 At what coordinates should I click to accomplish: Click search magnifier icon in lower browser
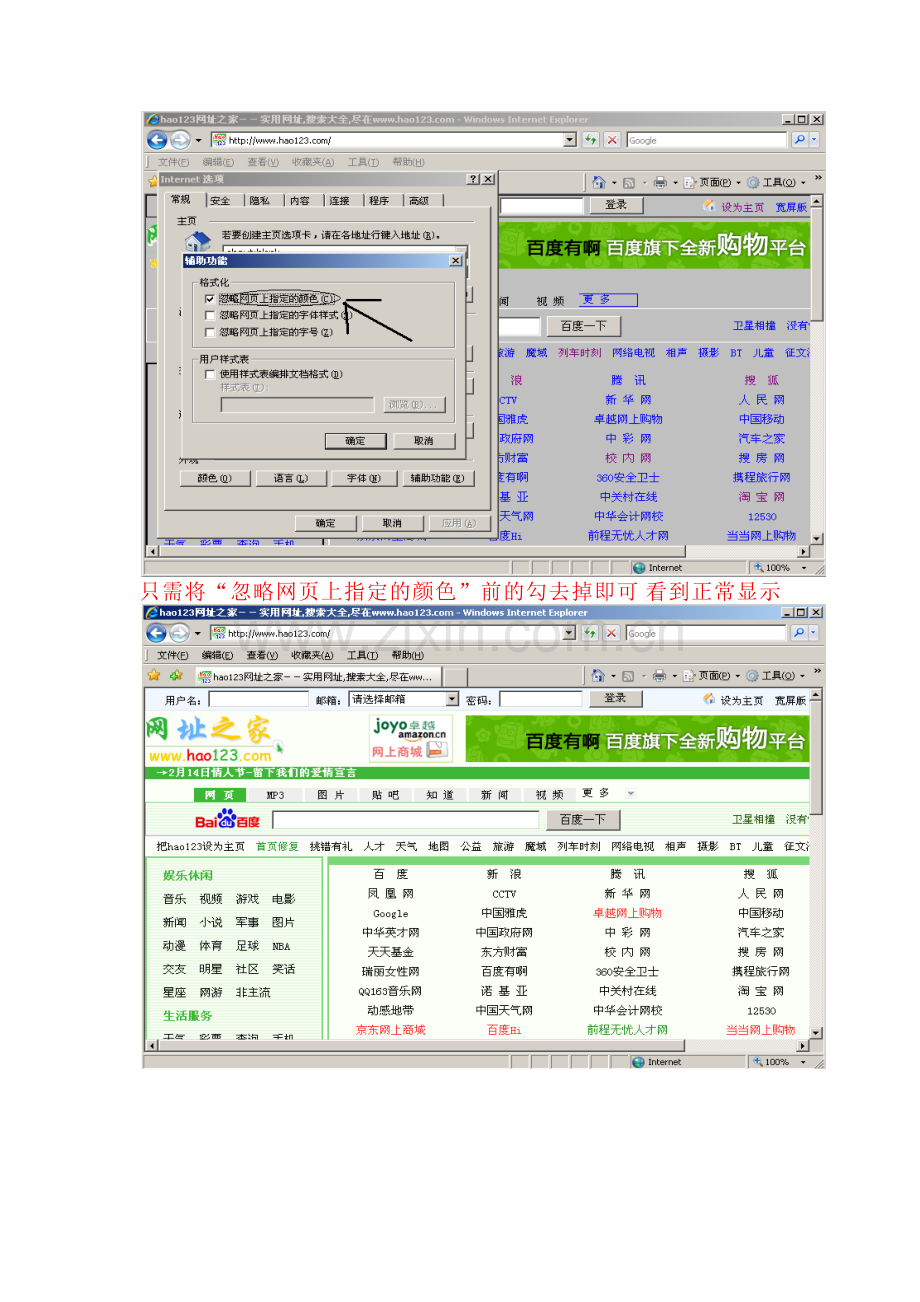(799, 633)
